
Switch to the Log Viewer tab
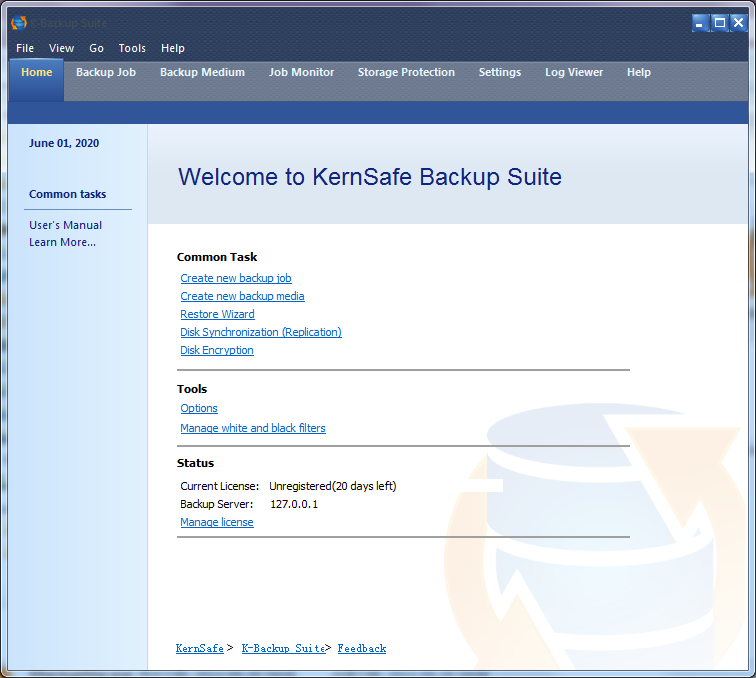[x=574, y=72]
